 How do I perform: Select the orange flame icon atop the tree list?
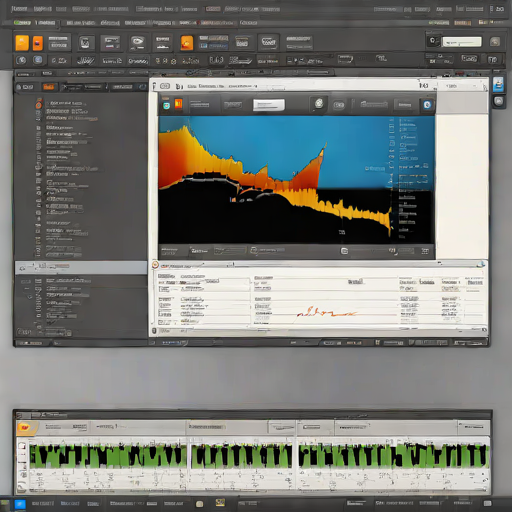tap(39, 103)
